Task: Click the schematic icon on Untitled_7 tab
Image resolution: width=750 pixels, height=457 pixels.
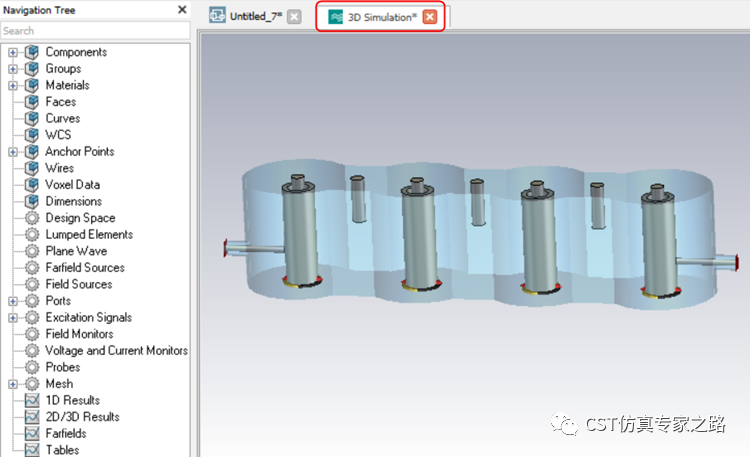Action: pyautogui.click(x=217, y=16)
